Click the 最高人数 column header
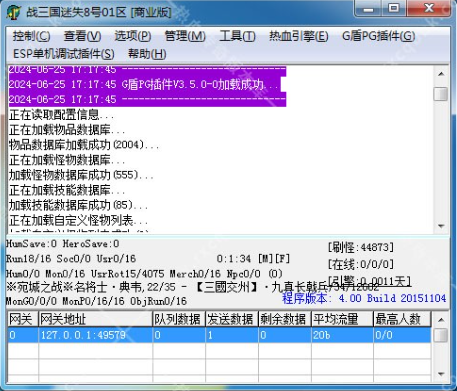457x391 pixels. [402, 319]
